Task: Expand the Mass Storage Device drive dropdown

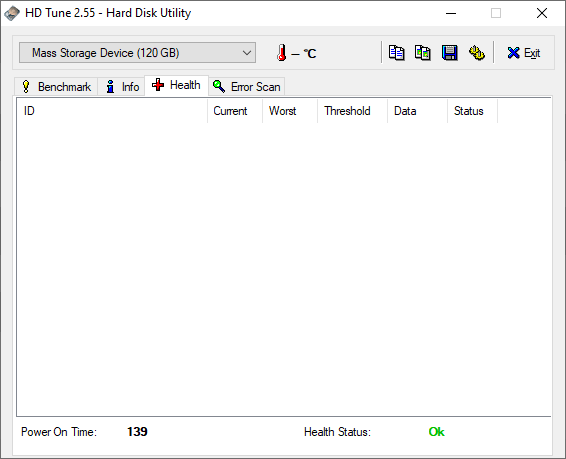Action: click(138, 53)
